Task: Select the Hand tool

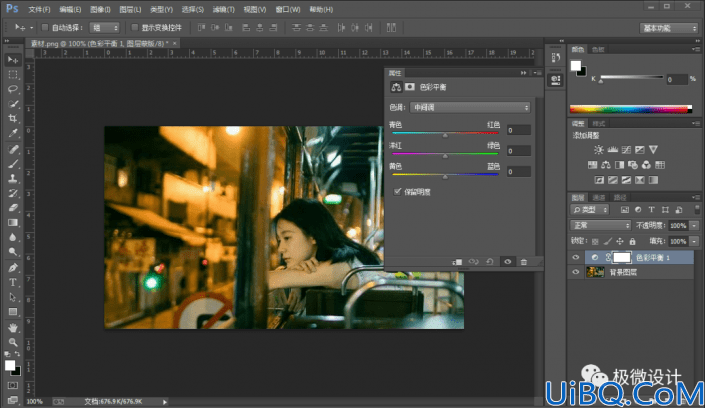Action: tap(13, 327)
